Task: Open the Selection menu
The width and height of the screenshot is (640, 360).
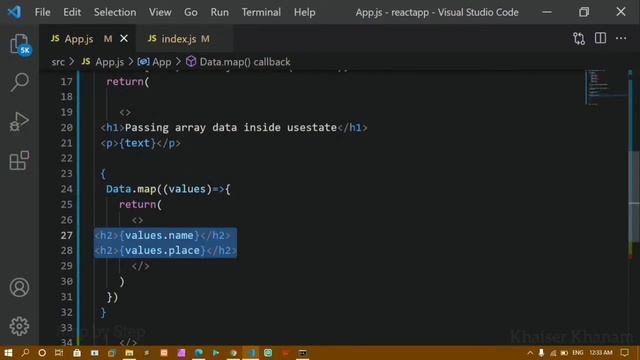Action: 115,12
